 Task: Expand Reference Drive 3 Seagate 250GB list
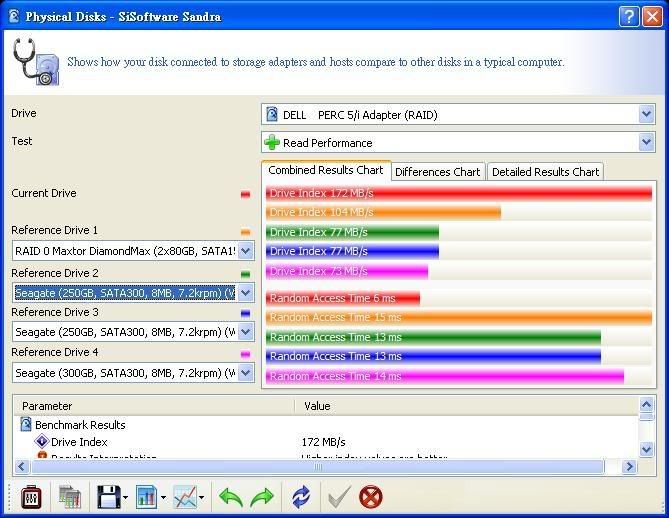(x=245, y=332)
